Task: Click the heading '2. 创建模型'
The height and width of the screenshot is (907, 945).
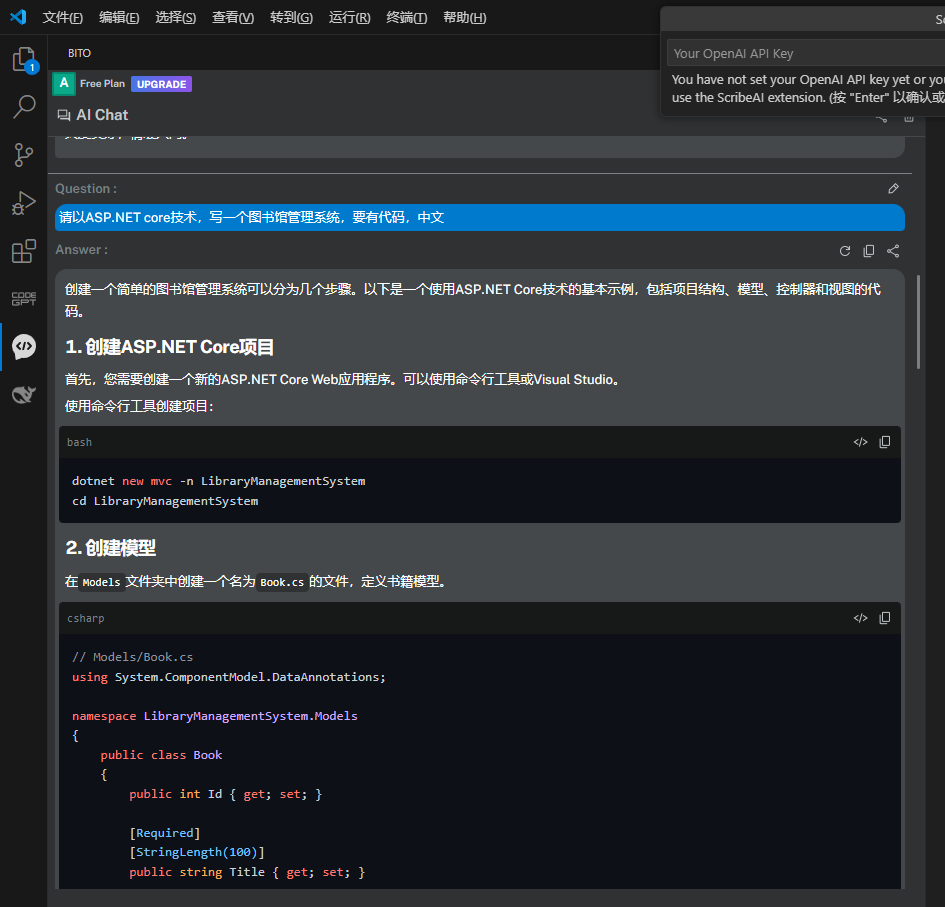Action: (110, 548)
